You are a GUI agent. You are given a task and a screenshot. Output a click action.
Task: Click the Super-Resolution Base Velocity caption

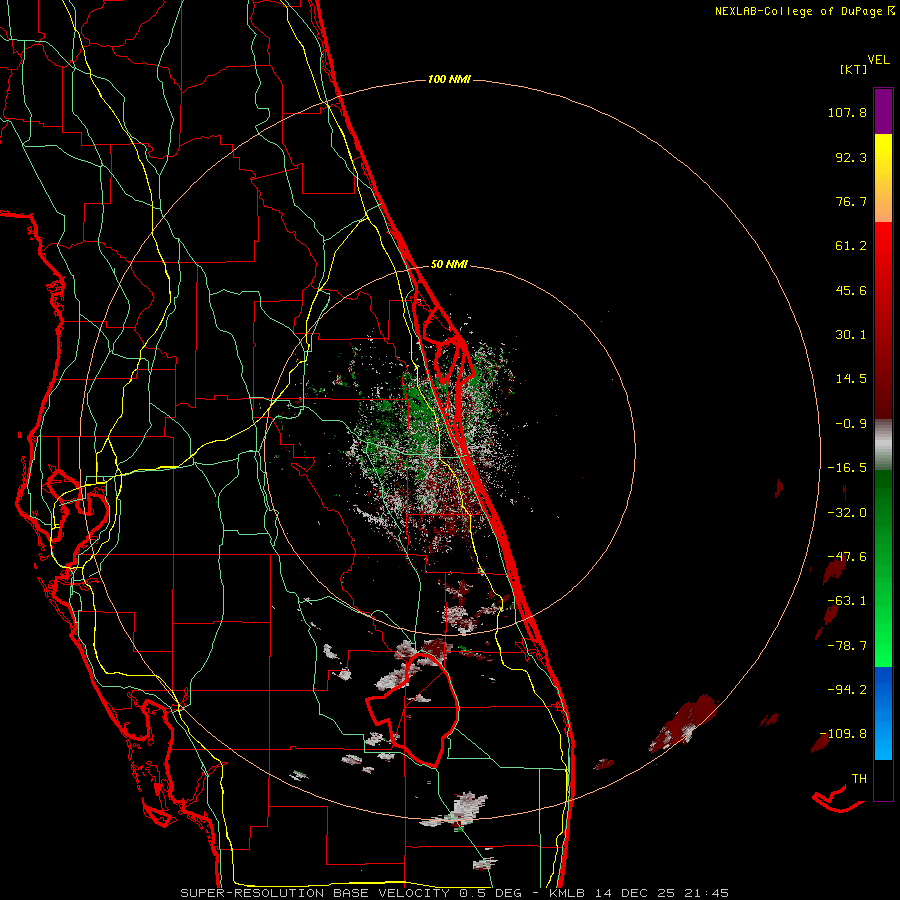click(454, 893)
